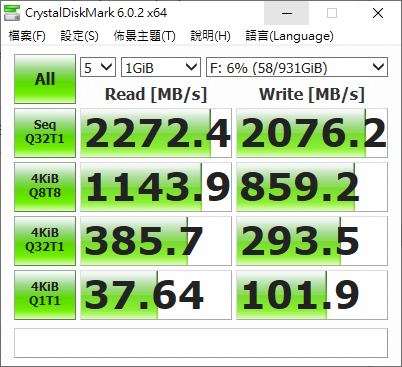The height and width of the screenshot is (367, 402).
Task: Open the 佈景主題(T) menu
Action: (x=144, y=36)
